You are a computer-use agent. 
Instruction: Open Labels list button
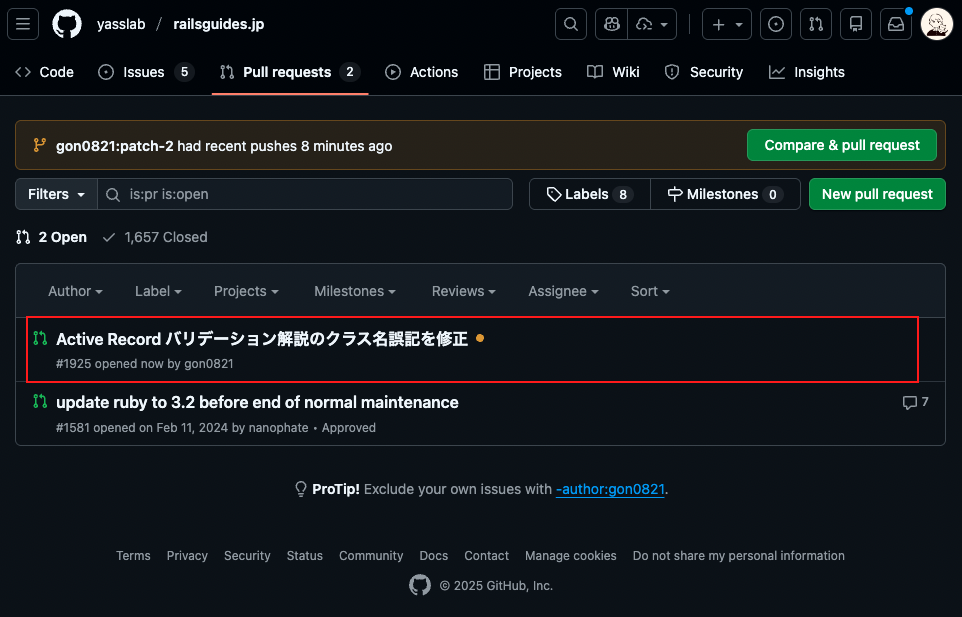click(590, 194)
